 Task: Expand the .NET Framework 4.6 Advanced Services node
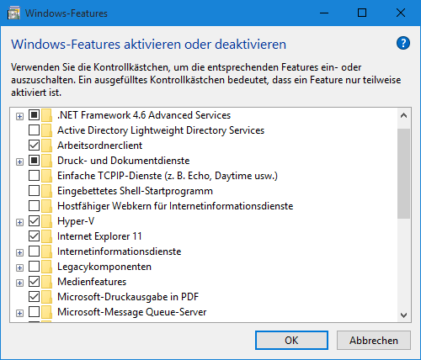click(x=20, y=116)
